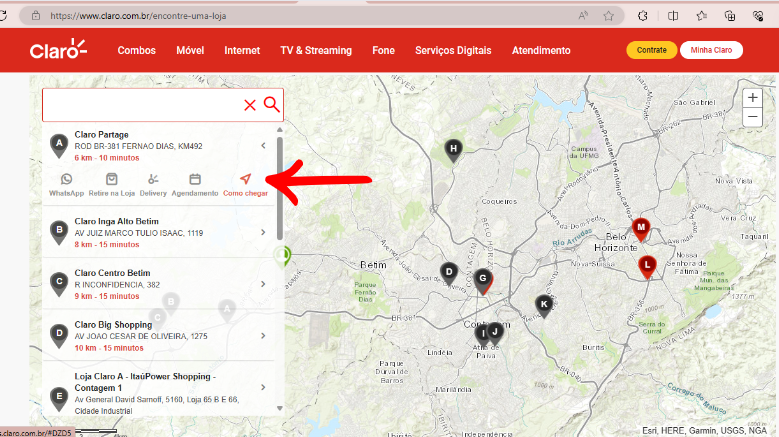Screen dimensions: 779x437
Task: Click '6 km - 10 minutos' distance
Action: [107, 158]
